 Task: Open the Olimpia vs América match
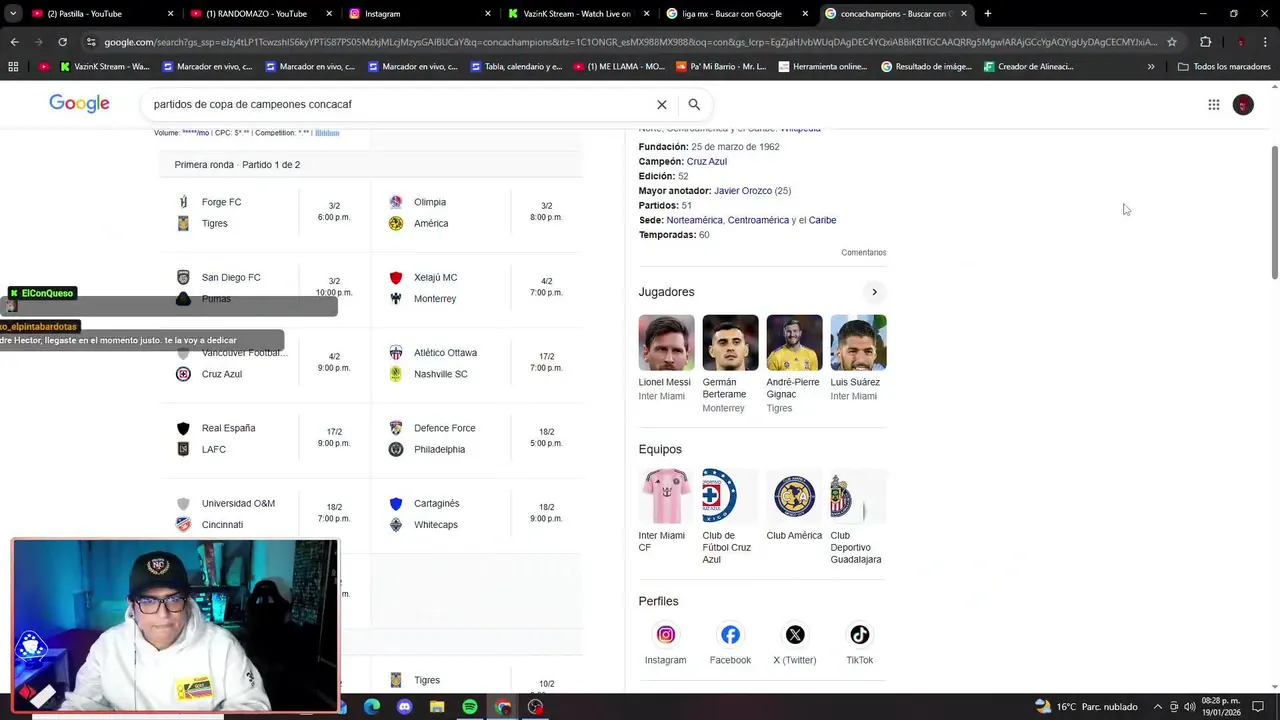point(476,213)
